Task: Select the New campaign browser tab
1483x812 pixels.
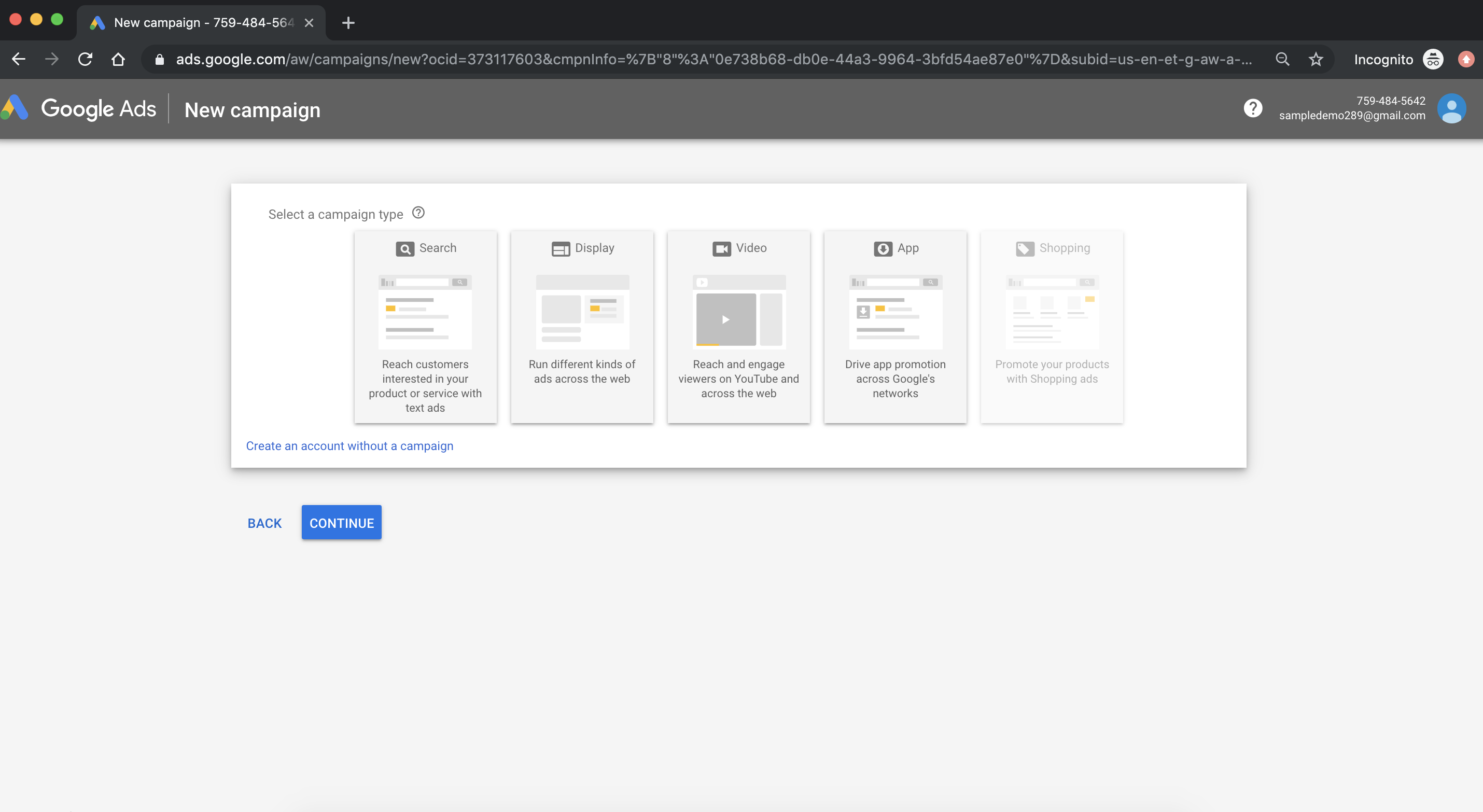Action: click(x=201, y=23)
